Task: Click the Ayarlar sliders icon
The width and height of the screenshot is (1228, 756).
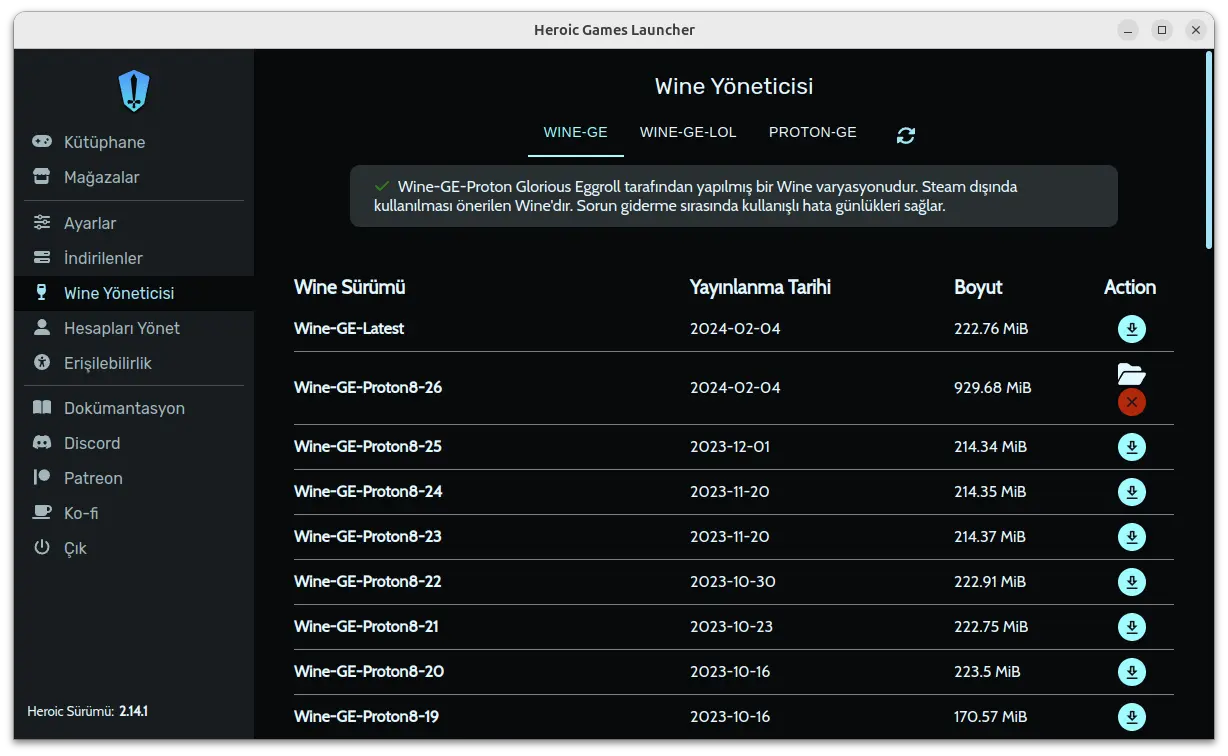Action: [x=42, y=222]
